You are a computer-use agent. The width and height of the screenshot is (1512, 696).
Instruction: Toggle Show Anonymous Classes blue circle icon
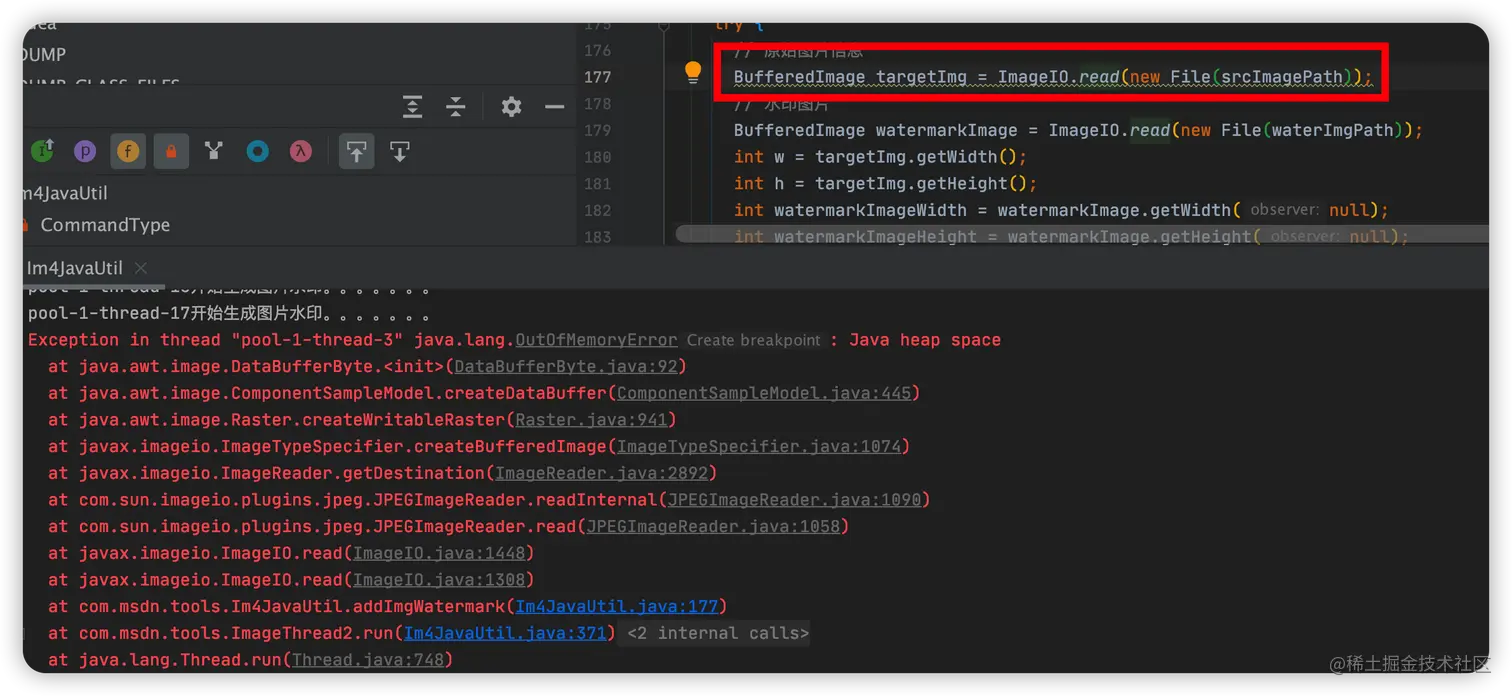pyautogui.click(x=257, y=151)
